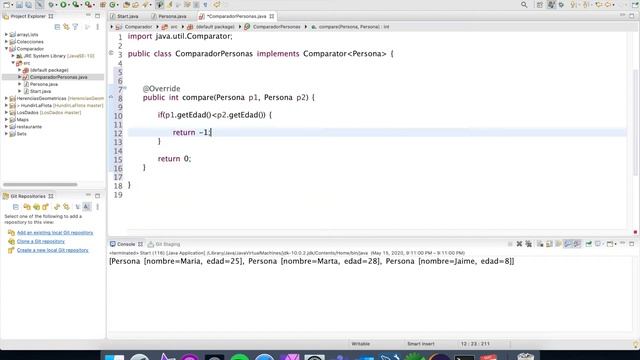
Task: Run the program with the green Run button
Action: point(63,5)
